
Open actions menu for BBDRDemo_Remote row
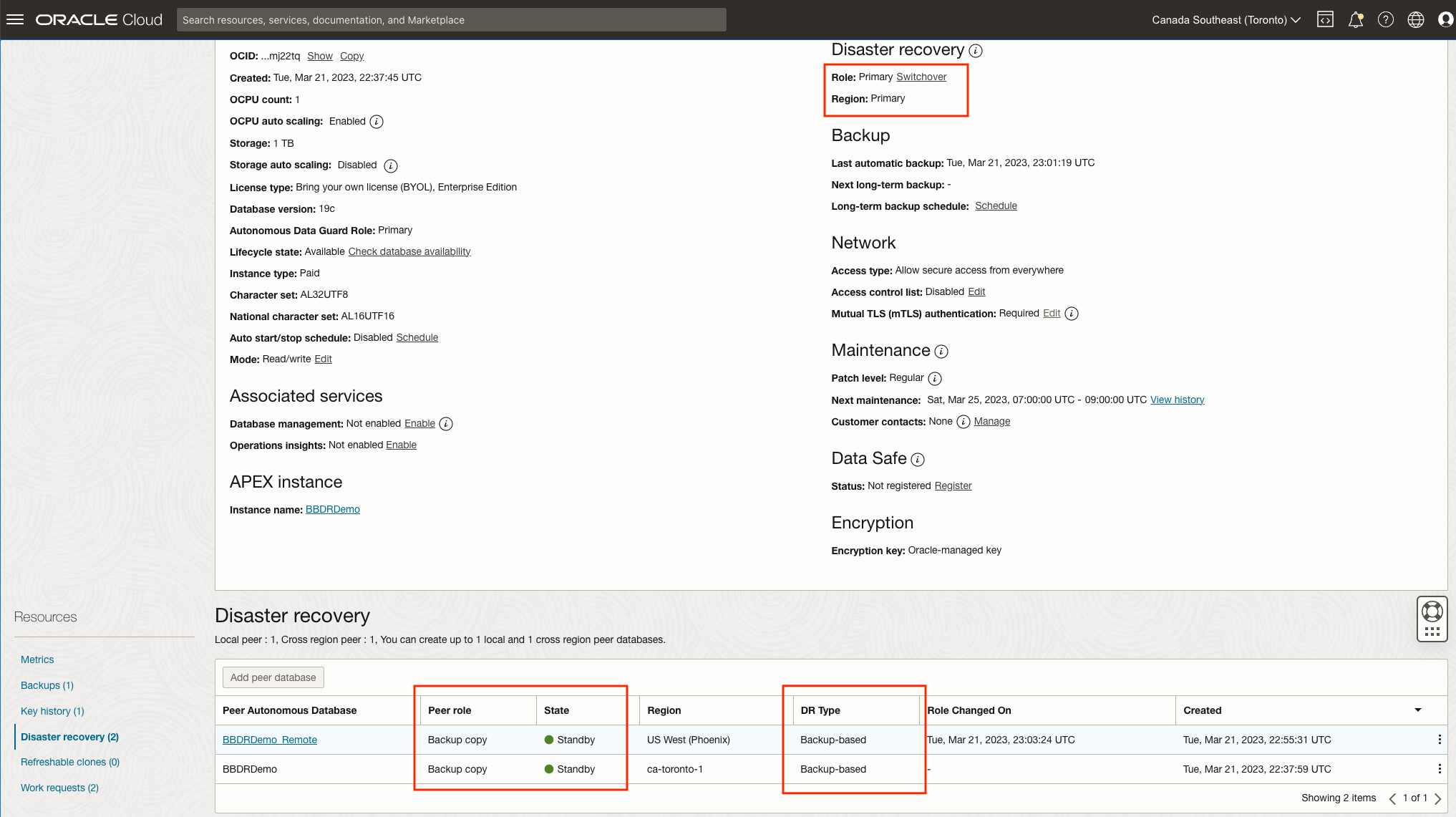[x=1440, y=740]
